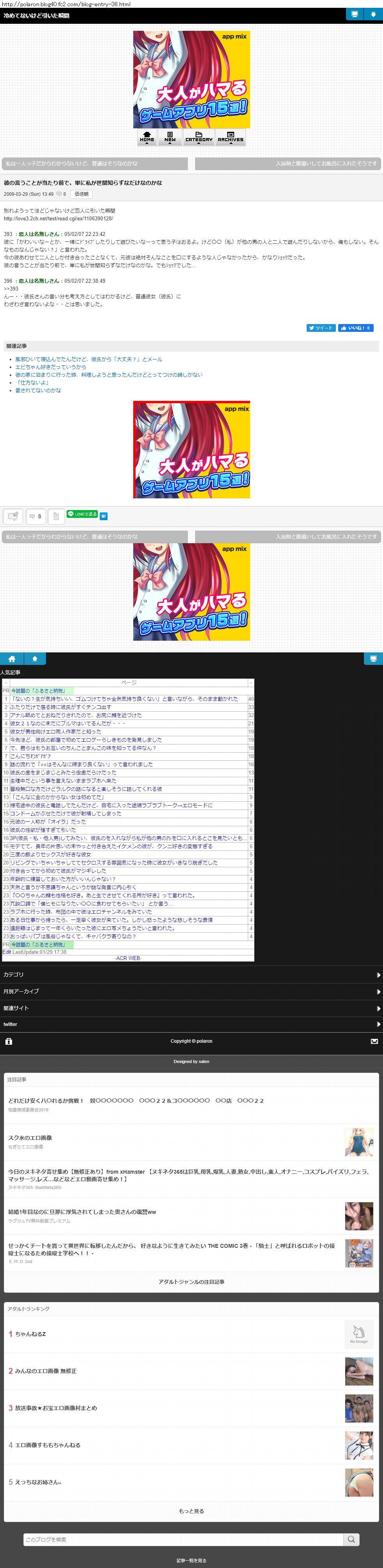Screen dimensions: 383x1568
Task: Open ranking item 5 えっちなお姉さん。
Action: [38, 1481]
